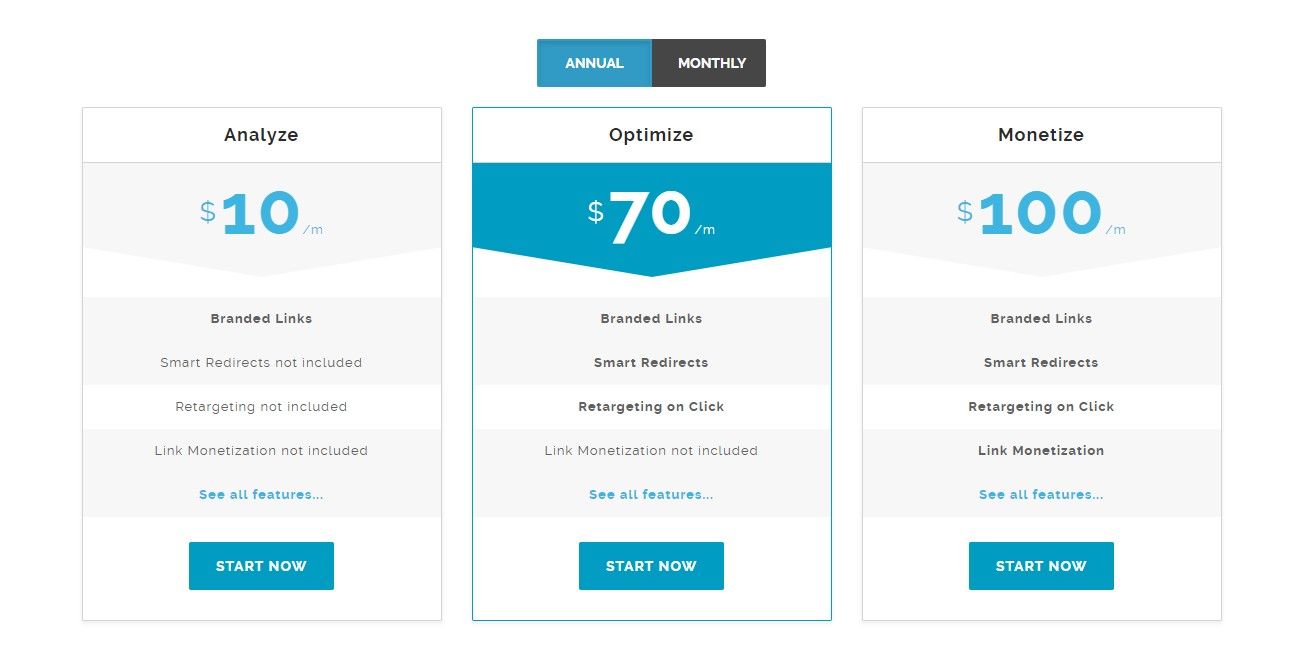Open 'See all features' under the Analyze plan
The width and height of the screenshot is (1295, 669).
(261, 494)
